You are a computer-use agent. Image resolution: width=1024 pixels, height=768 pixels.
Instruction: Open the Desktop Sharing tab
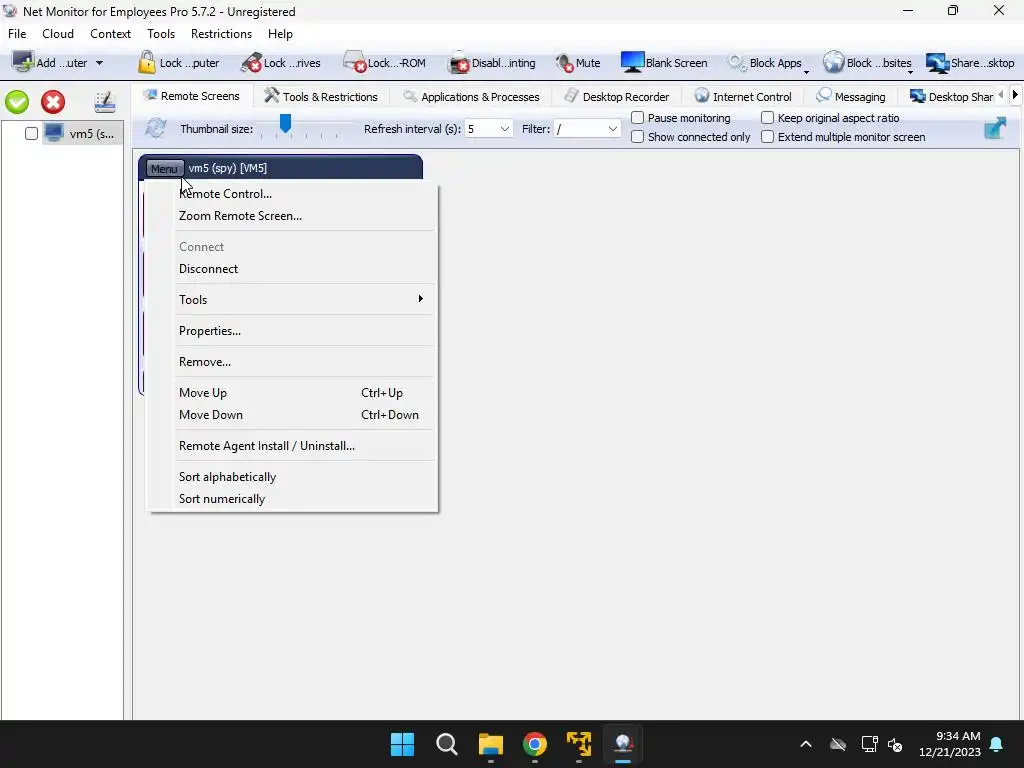click(x=952, y=97)
